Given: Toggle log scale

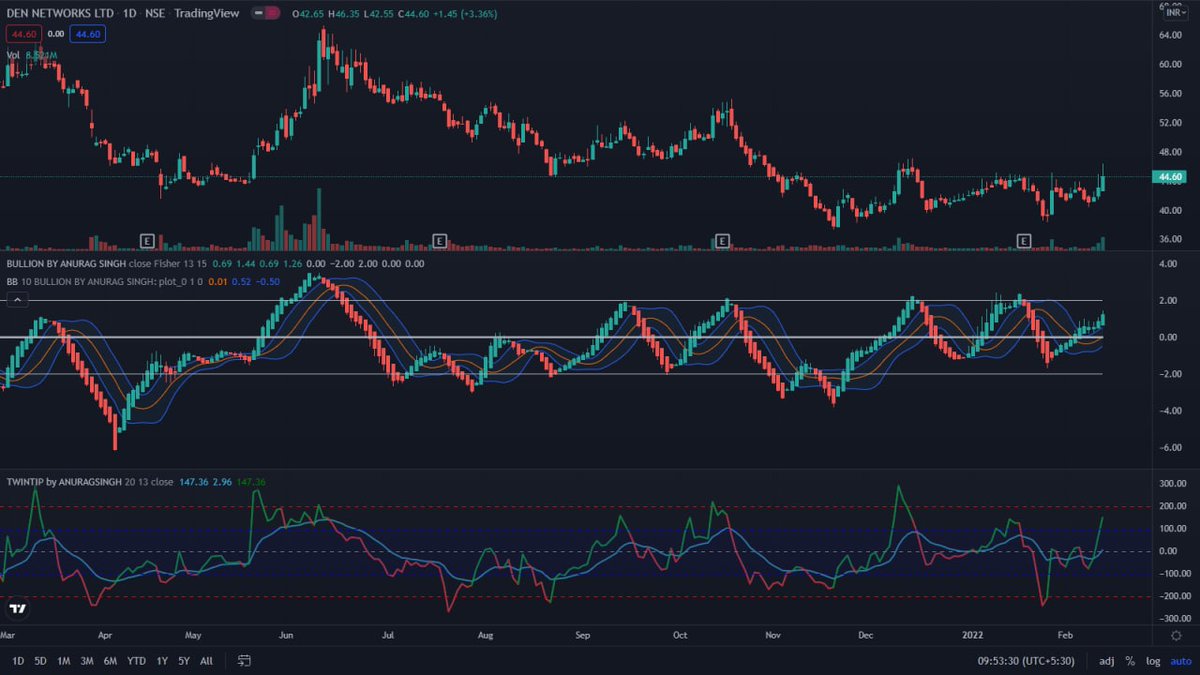Looking at the screenshot, I should (1153, 661).
